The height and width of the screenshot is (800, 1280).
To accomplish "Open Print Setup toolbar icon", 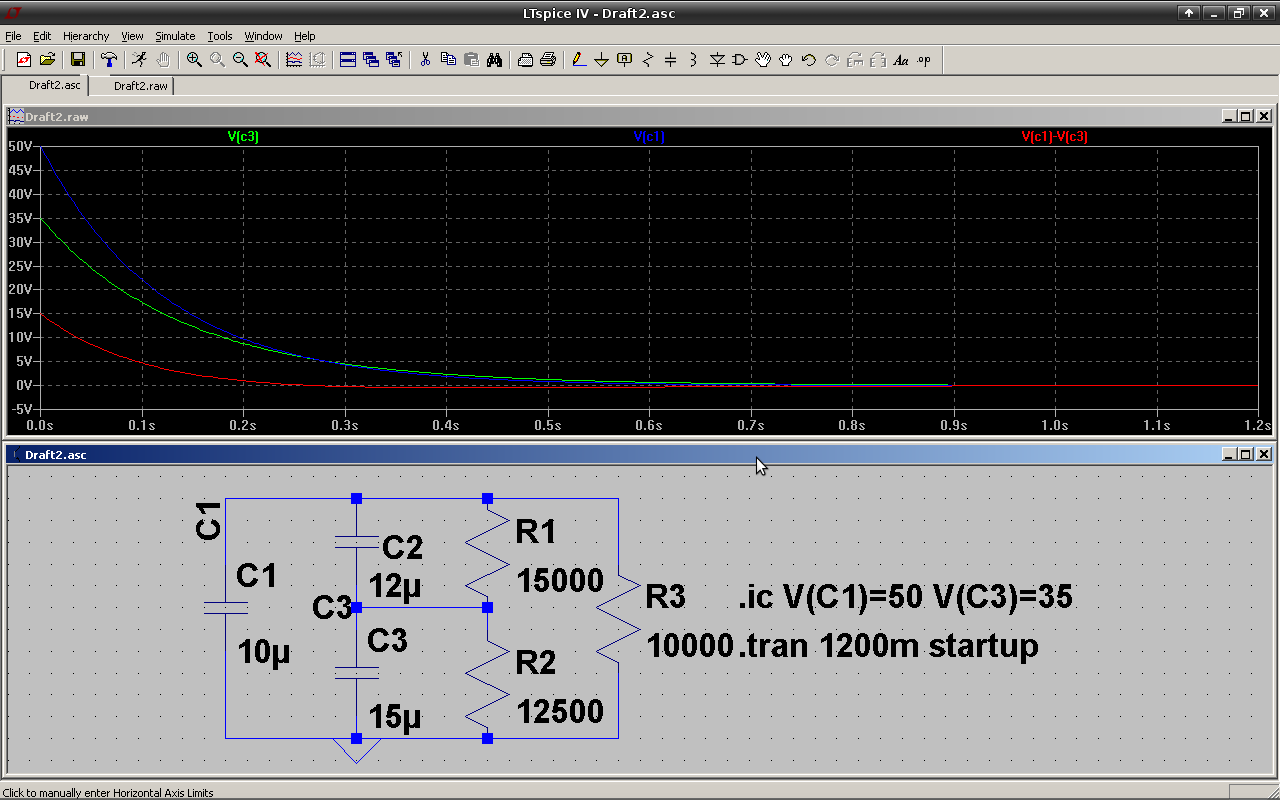I will (x=525, y=60).
